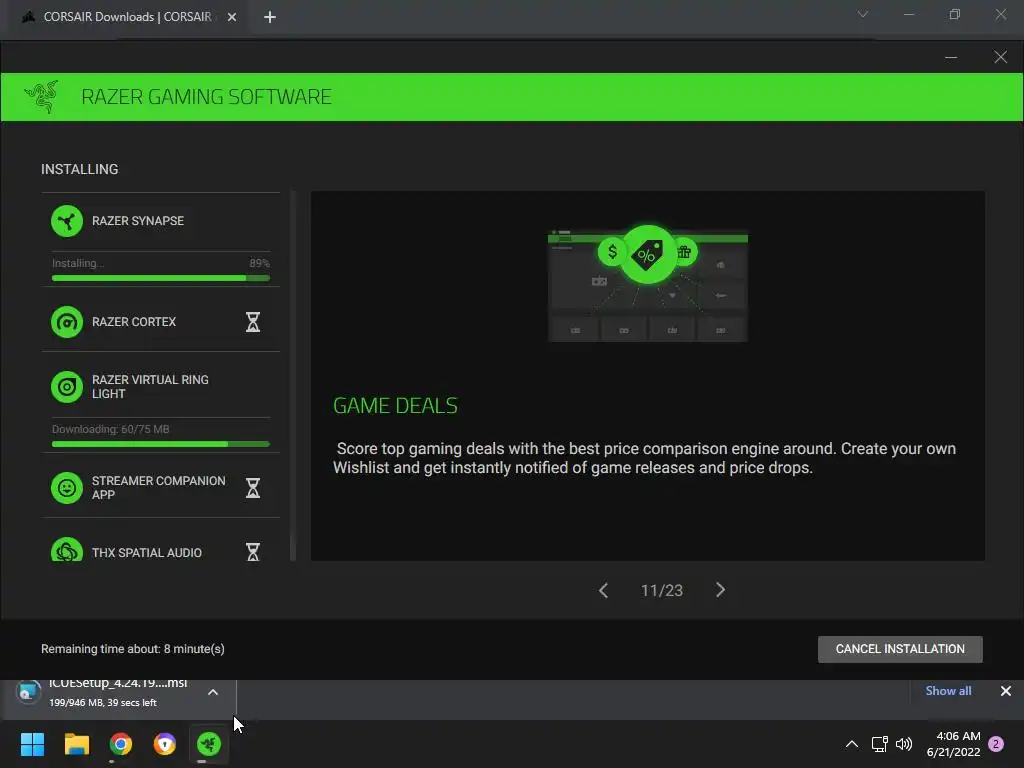This screenshot has height=768, width=1024.
Task: Click the hourglass next to THX Spatial Audio
Action: (x=253, y=552)
